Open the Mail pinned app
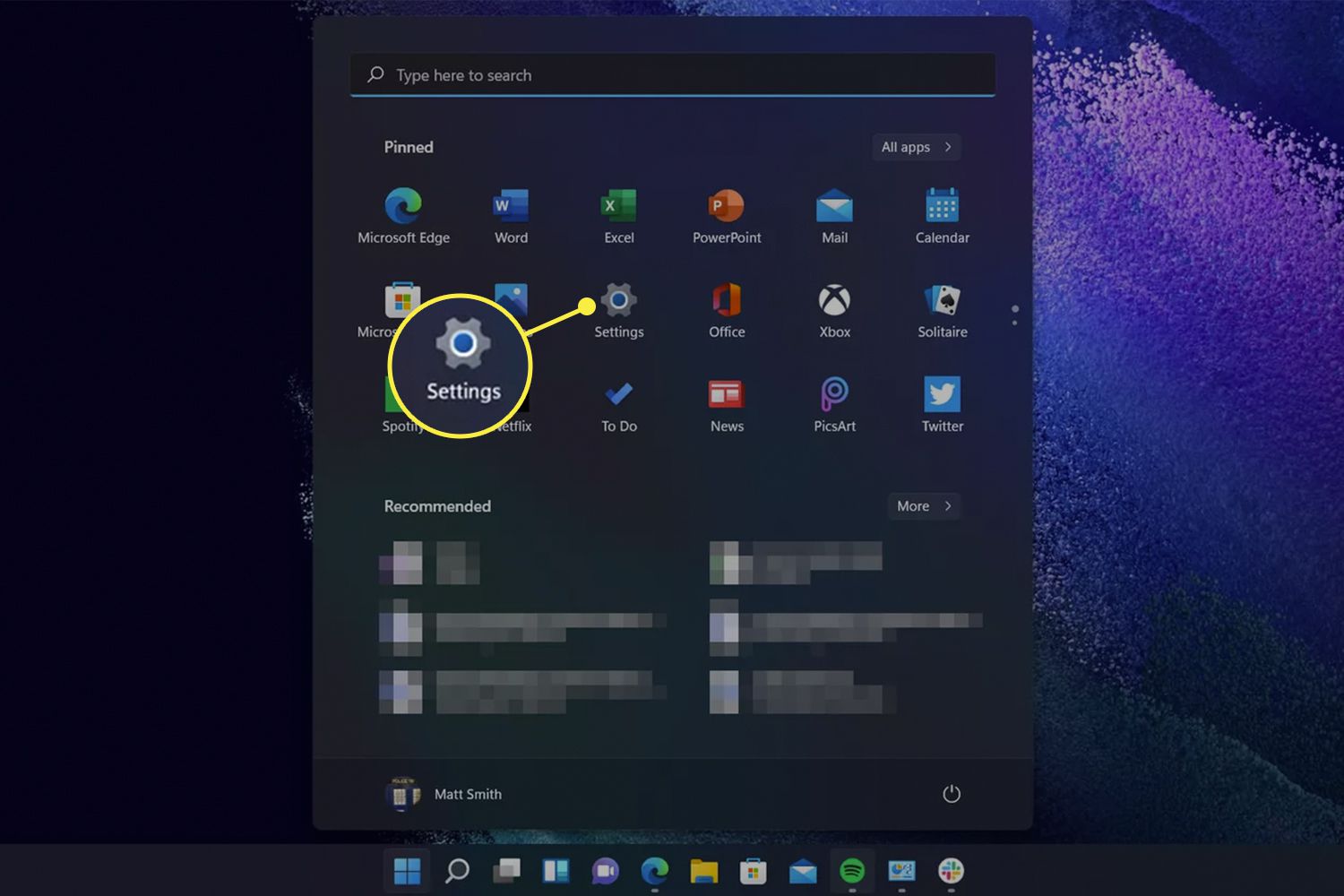This screenshot has width=1344, height=896. (834, 216)
